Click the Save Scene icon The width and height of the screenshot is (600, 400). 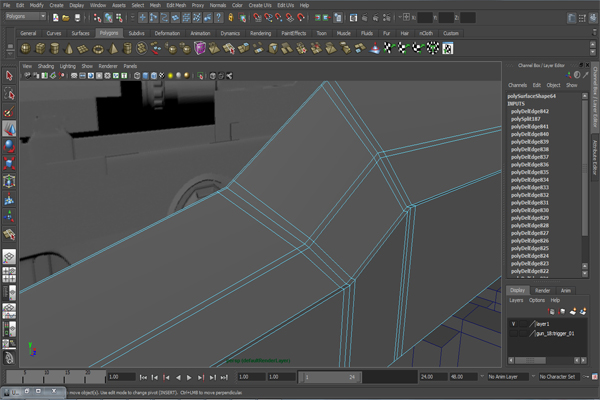click(x=77, y=18)
